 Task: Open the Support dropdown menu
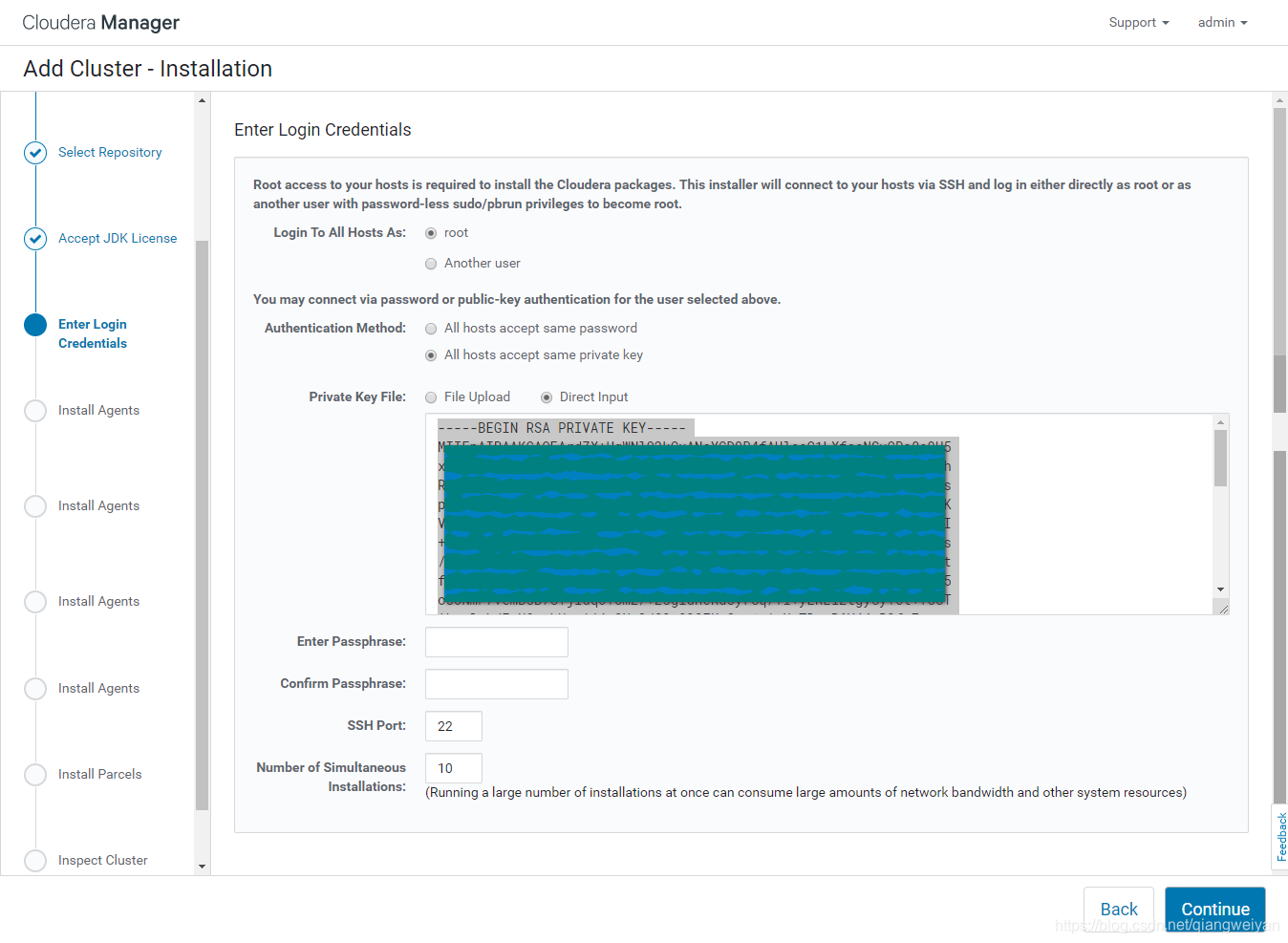click(1139, 22)
